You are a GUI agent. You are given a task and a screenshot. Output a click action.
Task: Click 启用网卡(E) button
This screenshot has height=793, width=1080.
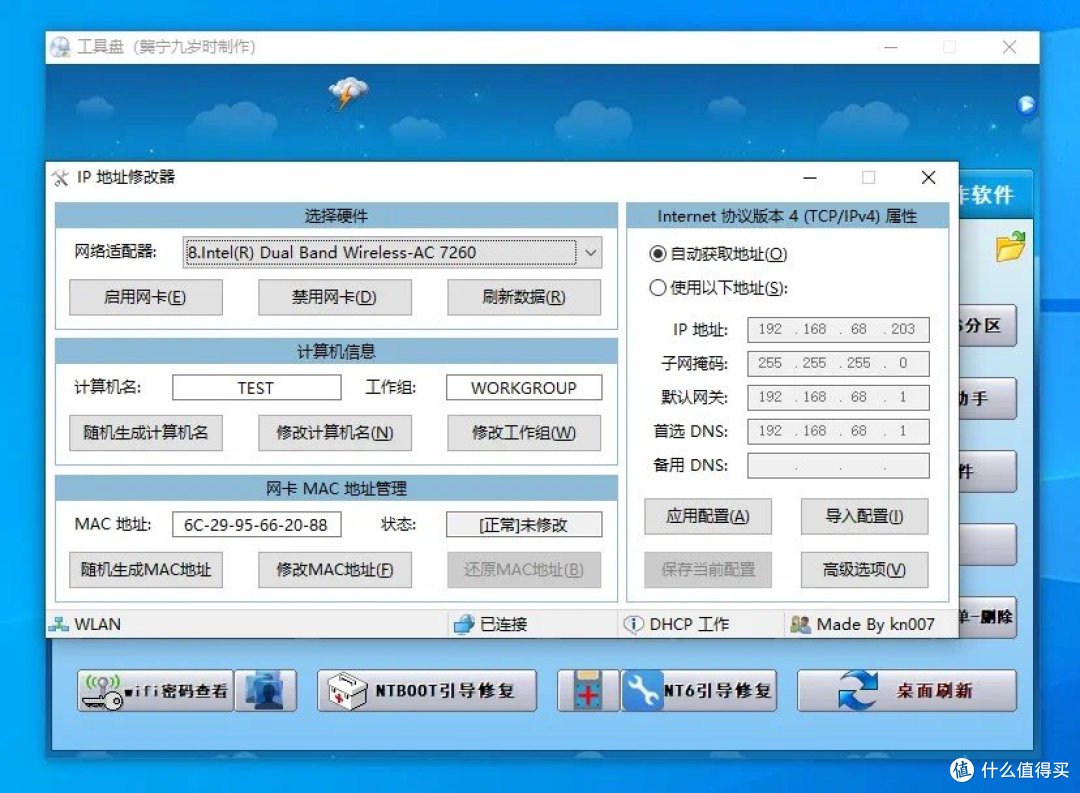pos(145,297)
